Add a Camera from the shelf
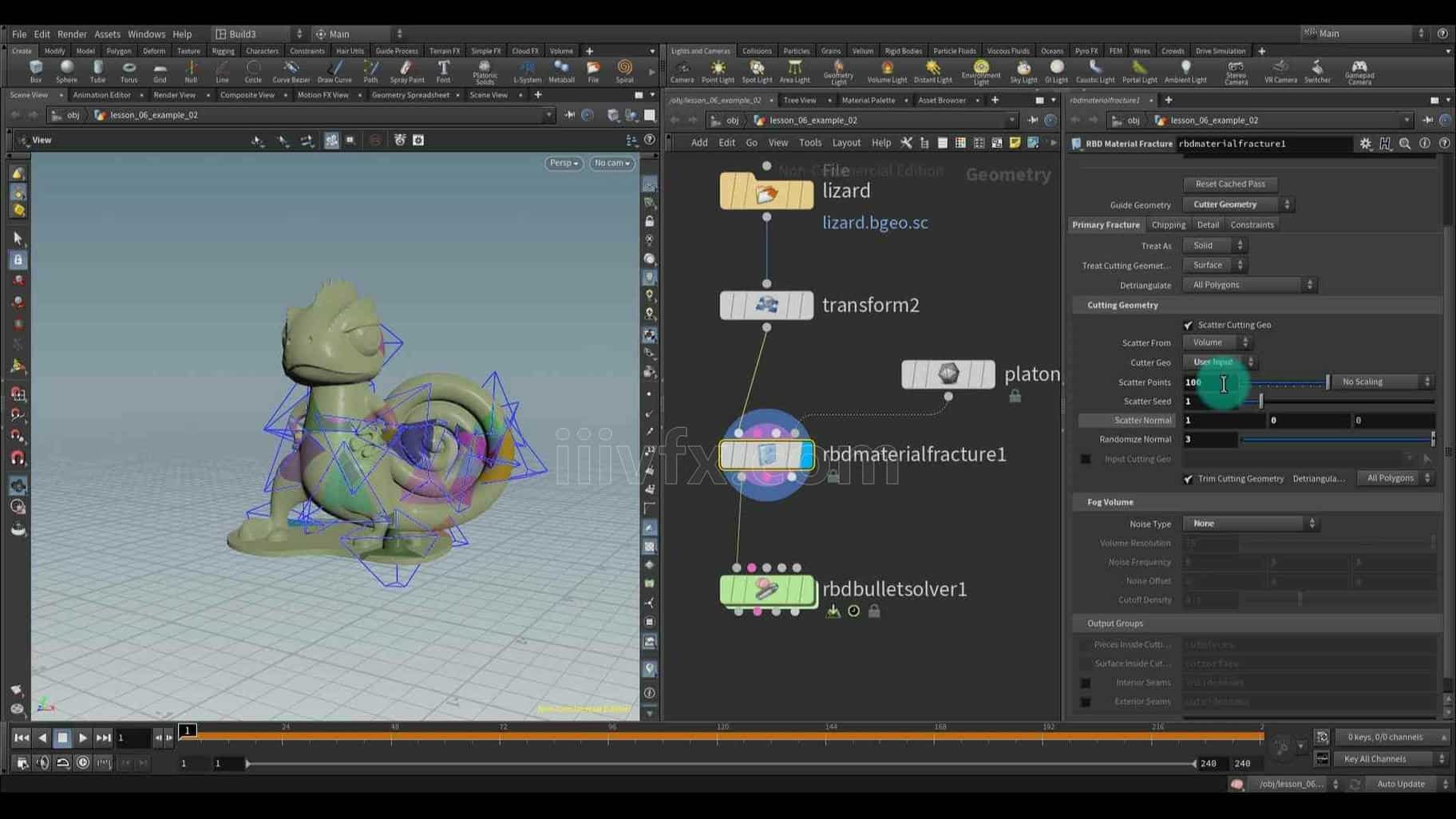The width and height of the screenshot is (1456, 819). tap(682, 72)
